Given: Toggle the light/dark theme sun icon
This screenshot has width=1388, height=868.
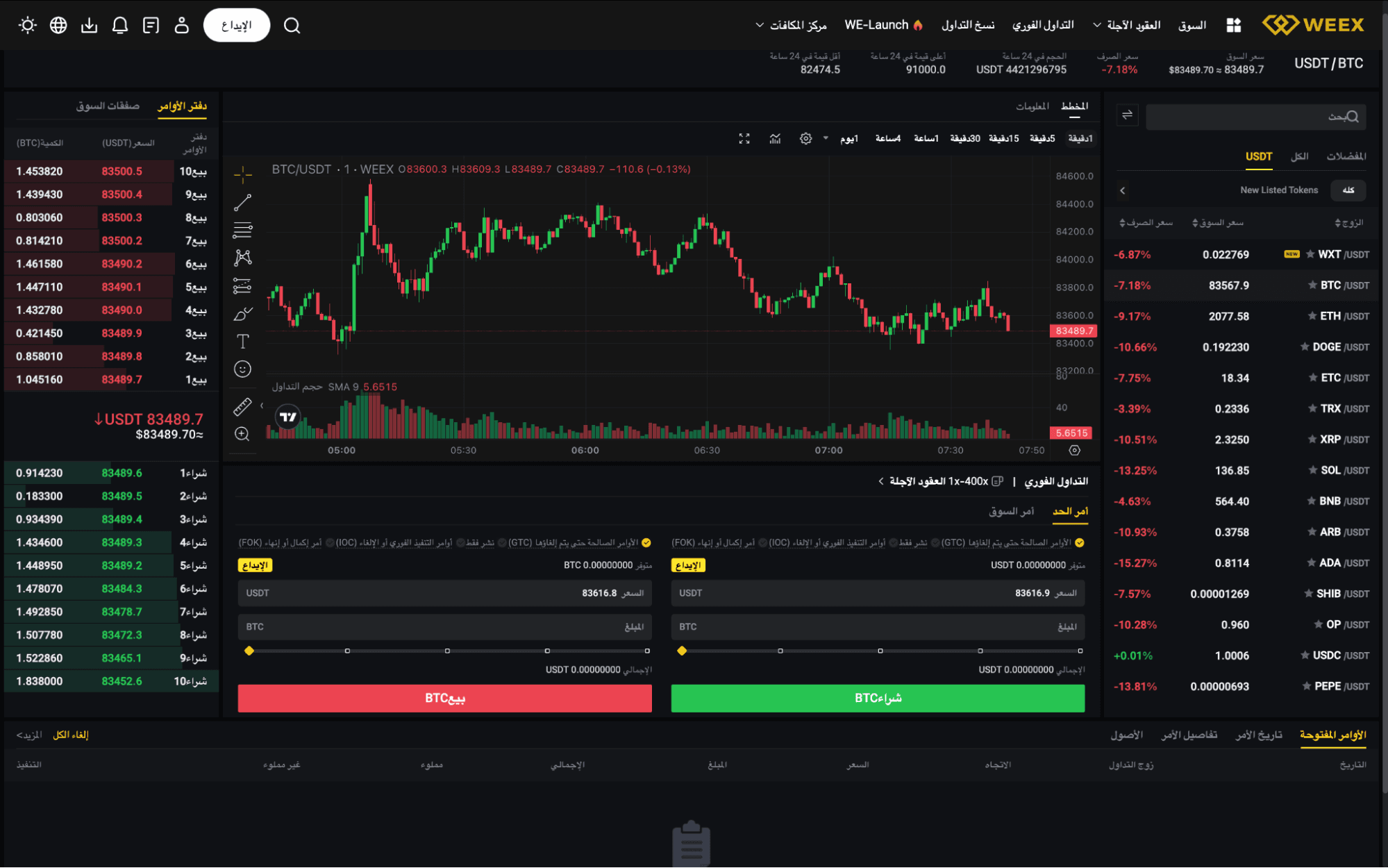Looking at the screenshot, I should 28,26.
